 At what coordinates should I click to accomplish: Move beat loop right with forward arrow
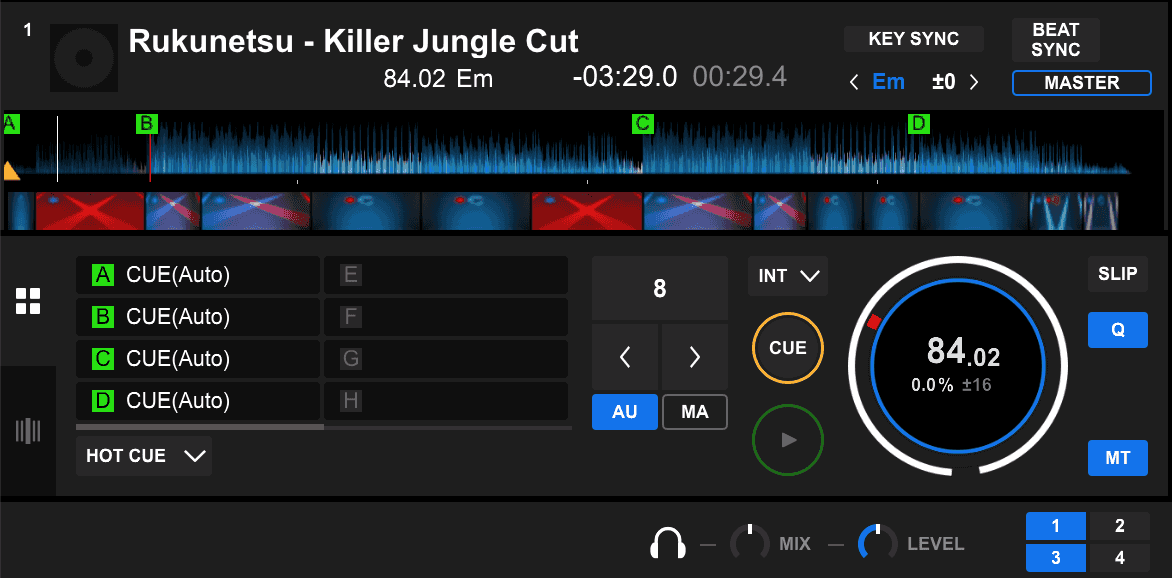click(x=695, y=357)
